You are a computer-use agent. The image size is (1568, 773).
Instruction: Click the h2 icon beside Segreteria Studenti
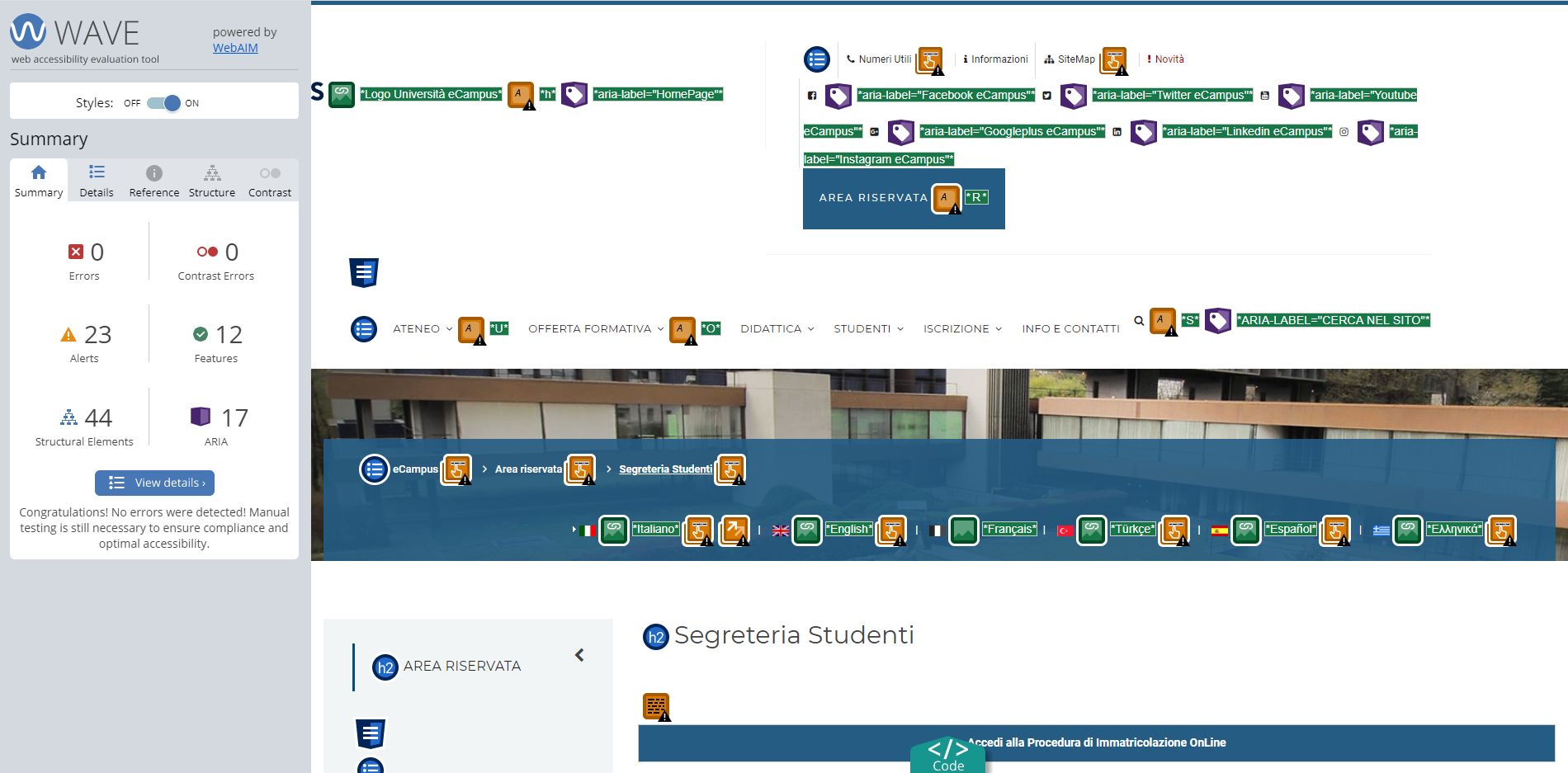(656, 636)
